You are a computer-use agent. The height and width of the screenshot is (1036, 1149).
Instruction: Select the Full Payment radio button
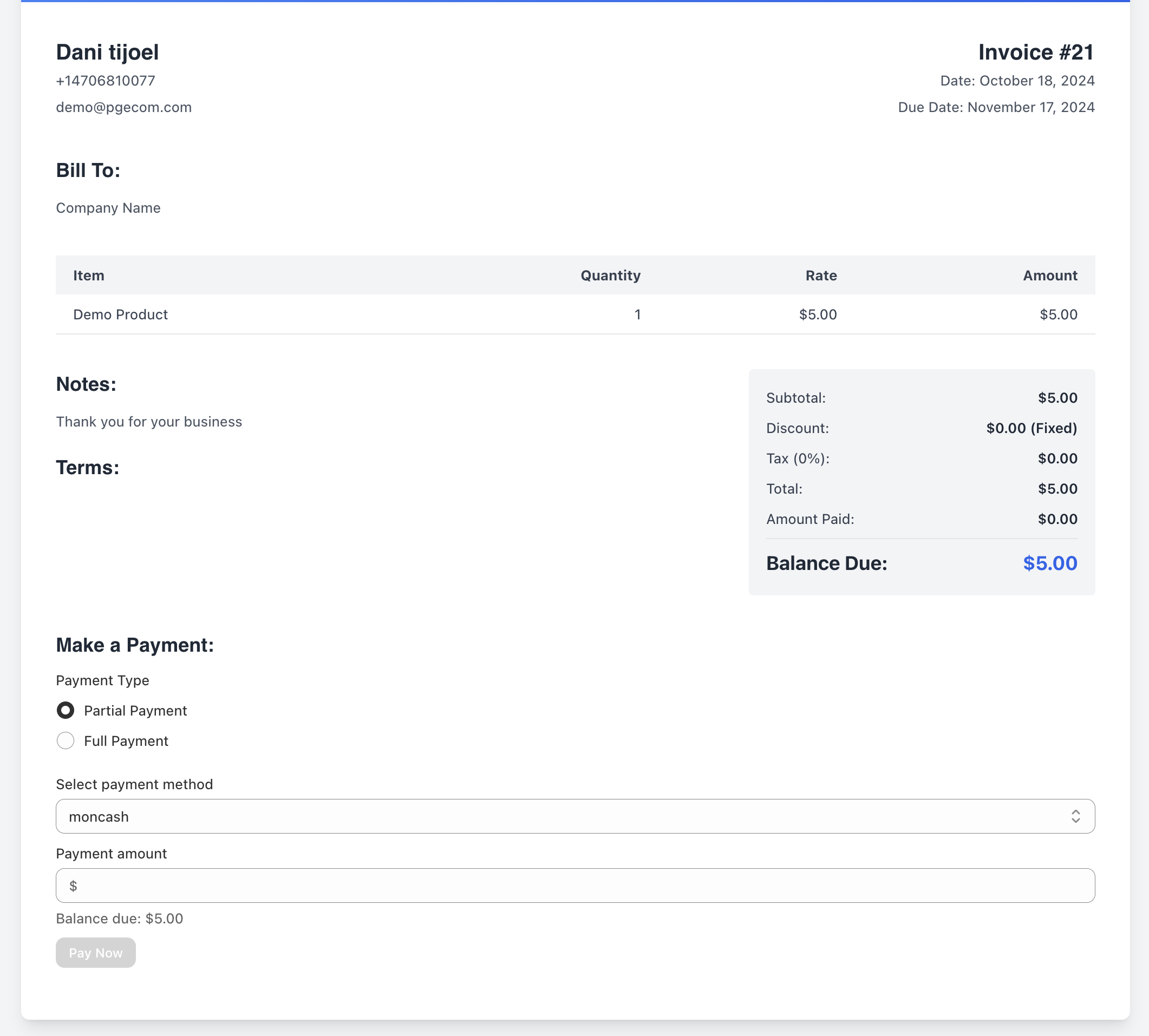click(66, 740)
